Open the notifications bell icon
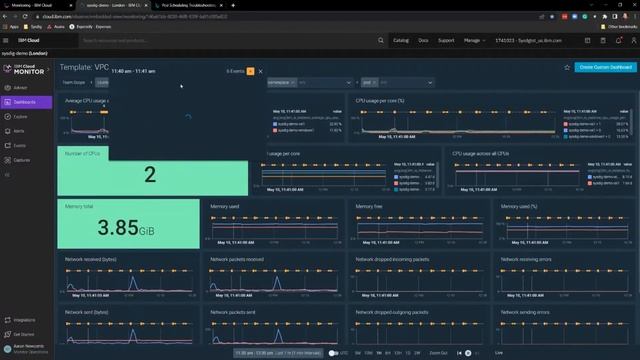The width and height of the screenshot is (640, 360). point(618,40)
